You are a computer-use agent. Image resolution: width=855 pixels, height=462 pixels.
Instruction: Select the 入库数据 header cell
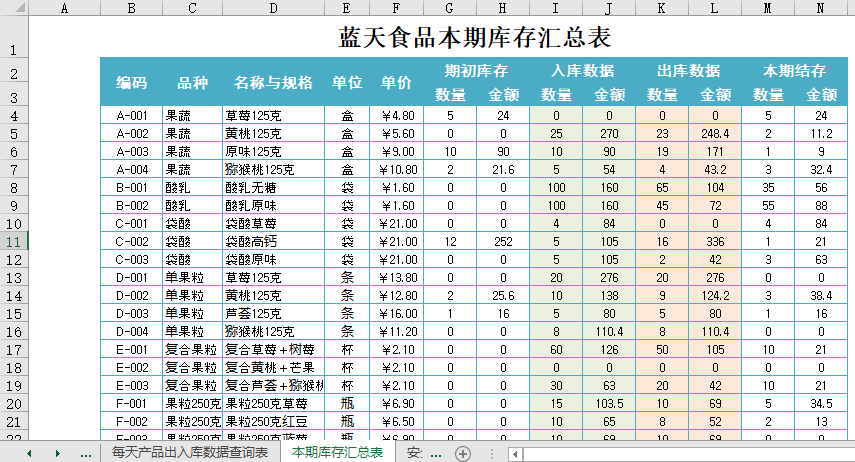point(582,71)
